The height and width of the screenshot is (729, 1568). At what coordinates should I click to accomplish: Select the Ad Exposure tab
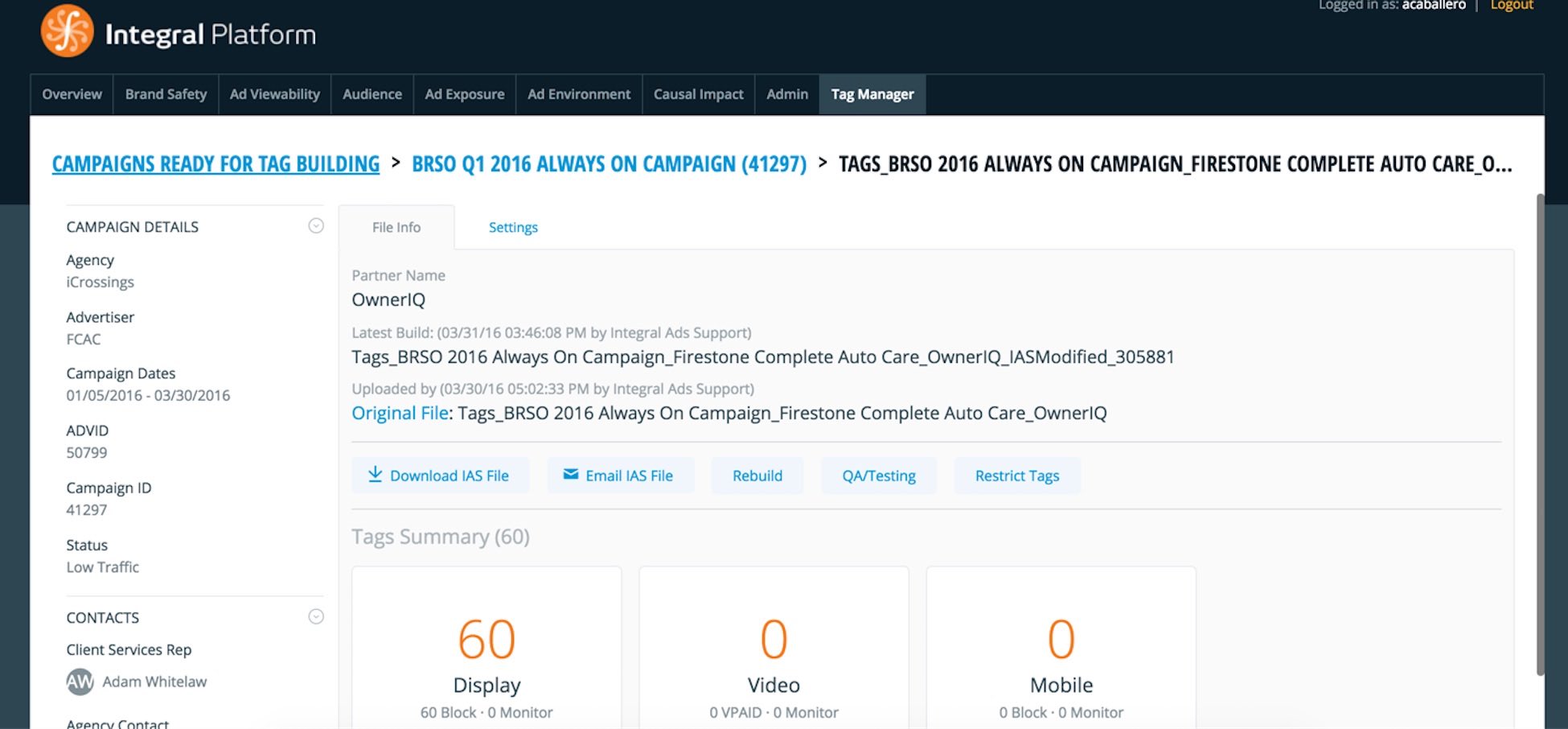(465, 94)
